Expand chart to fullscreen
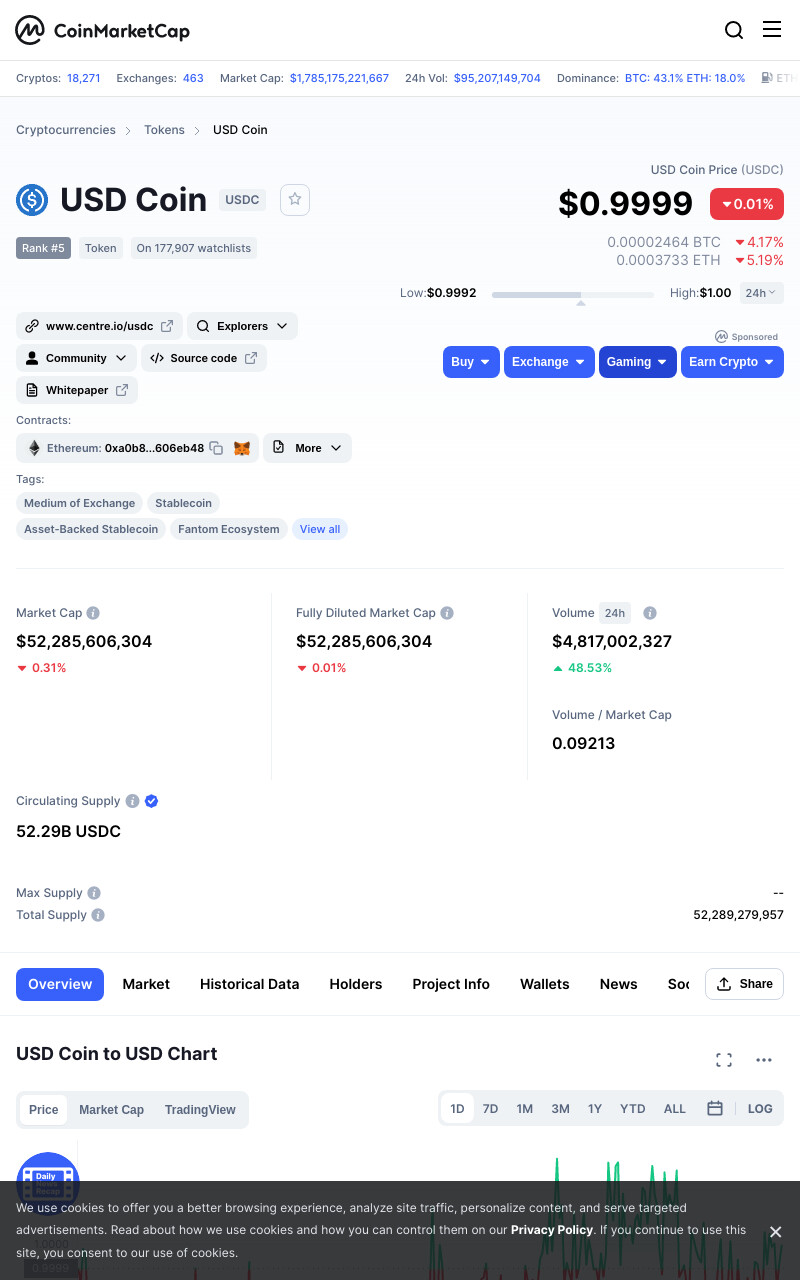 tap(724, 1060)
